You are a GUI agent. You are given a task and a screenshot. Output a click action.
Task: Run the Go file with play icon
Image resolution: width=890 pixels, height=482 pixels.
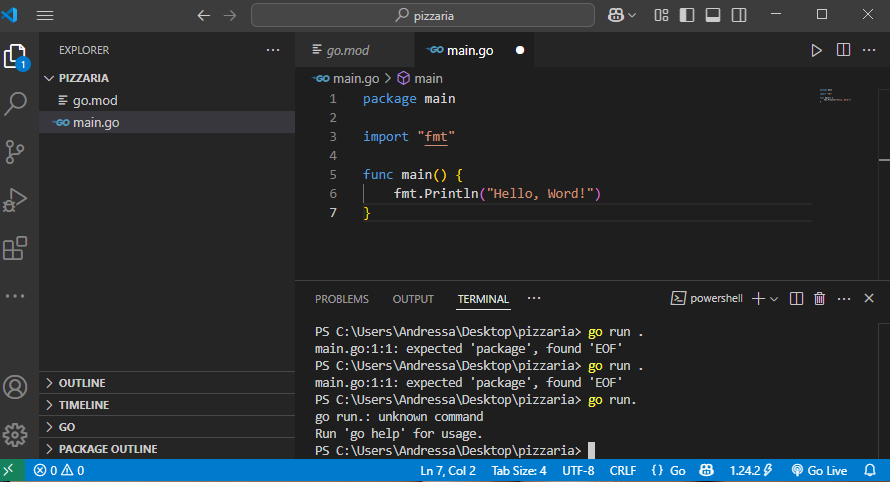tap(816, 50)
